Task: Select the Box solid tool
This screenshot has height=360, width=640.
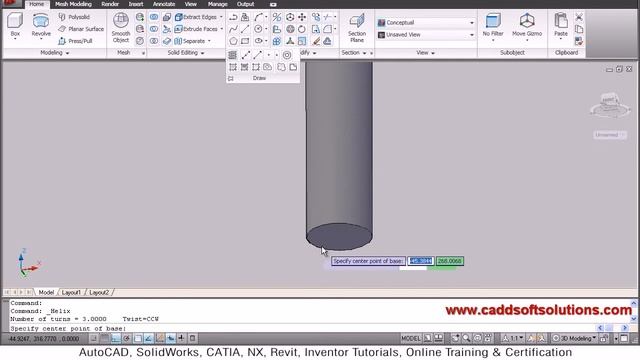Action: (x=15, y=24)
